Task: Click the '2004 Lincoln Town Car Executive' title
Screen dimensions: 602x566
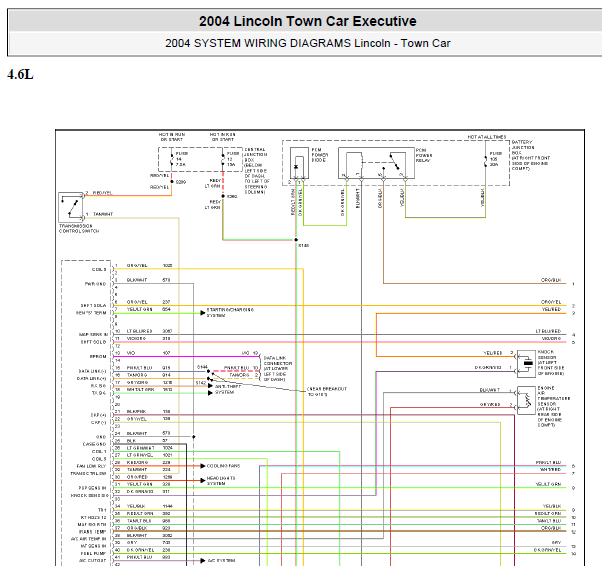Action: click(307, 21)
